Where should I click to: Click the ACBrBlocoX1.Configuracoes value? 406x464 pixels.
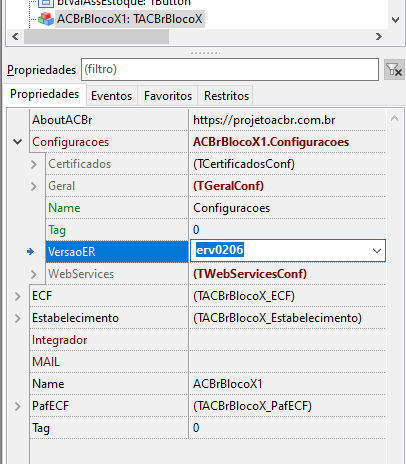click(271, 142)
